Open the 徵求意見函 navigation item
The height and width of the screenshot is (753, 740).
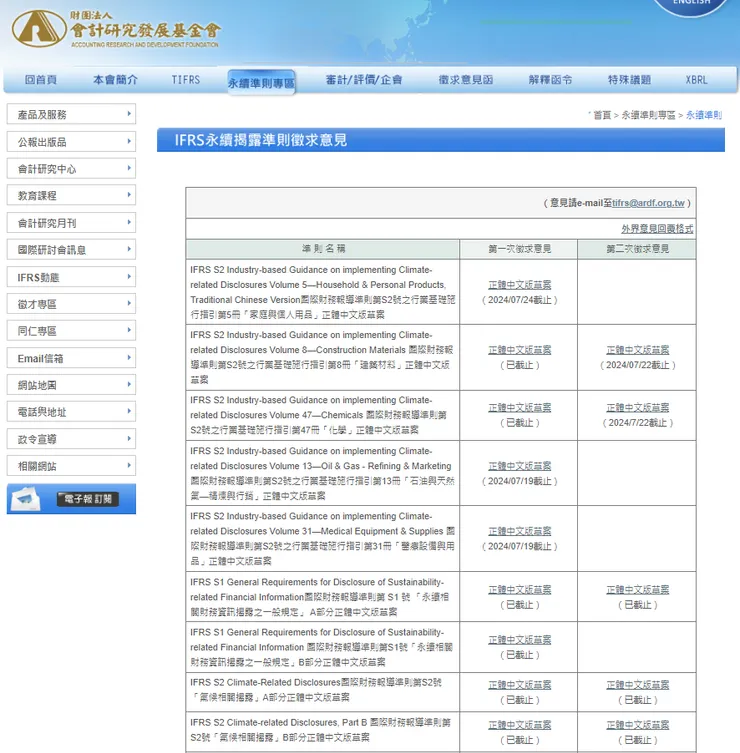point(466,80)
